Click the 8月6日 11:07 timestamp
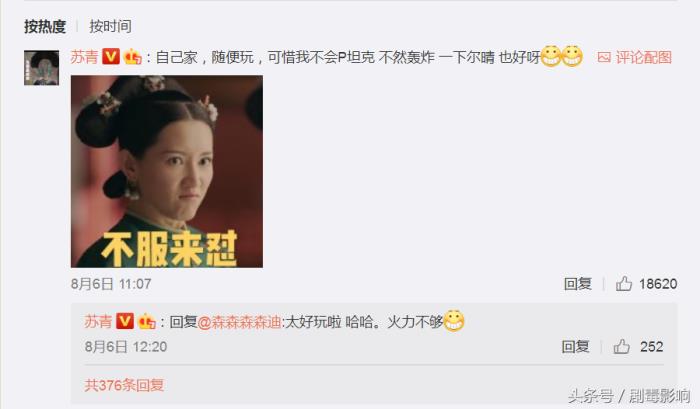 [111, 284]
